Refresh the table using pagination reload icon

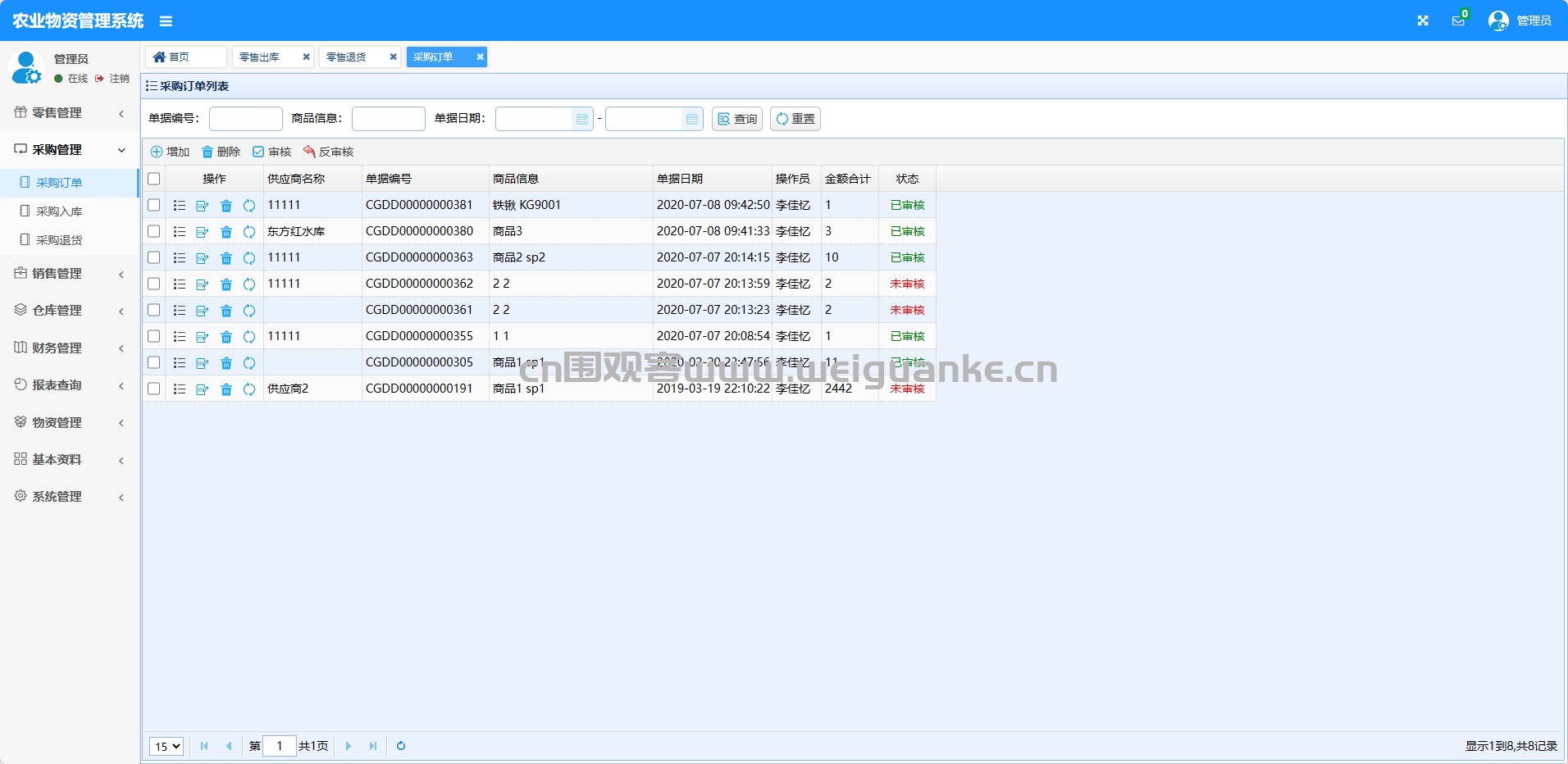tap(401, 746)
